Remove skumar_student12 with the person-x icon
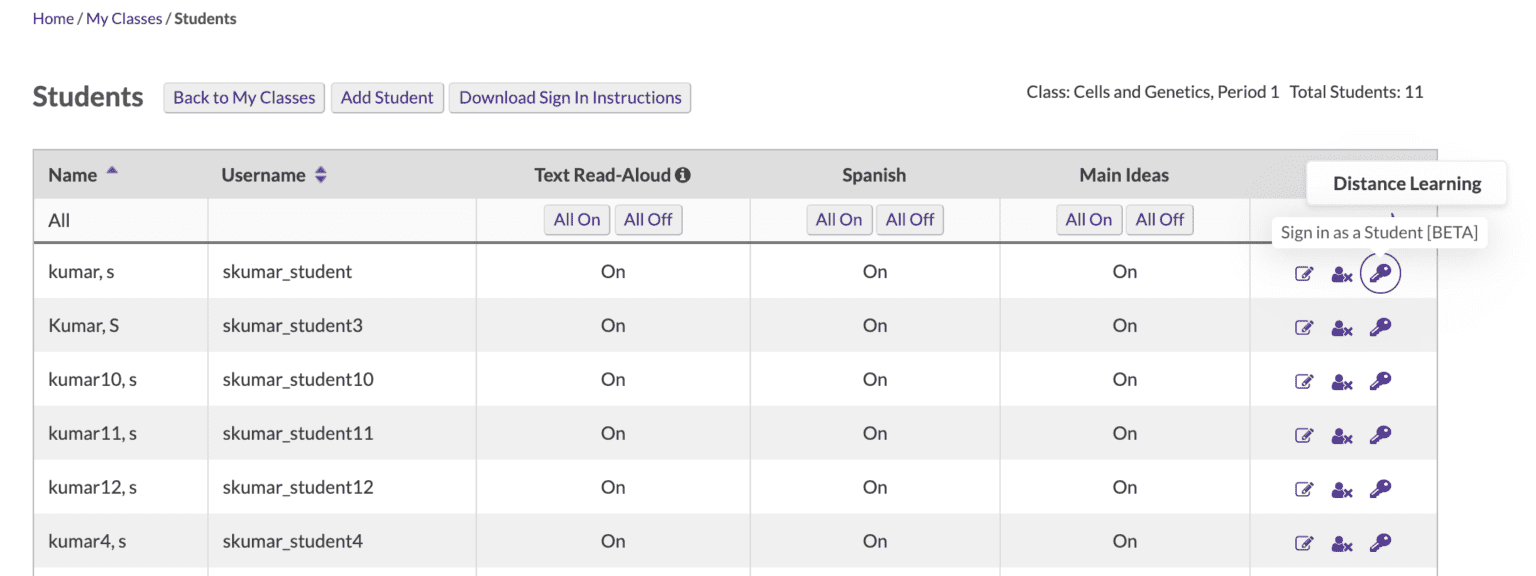 point(1341,489)
